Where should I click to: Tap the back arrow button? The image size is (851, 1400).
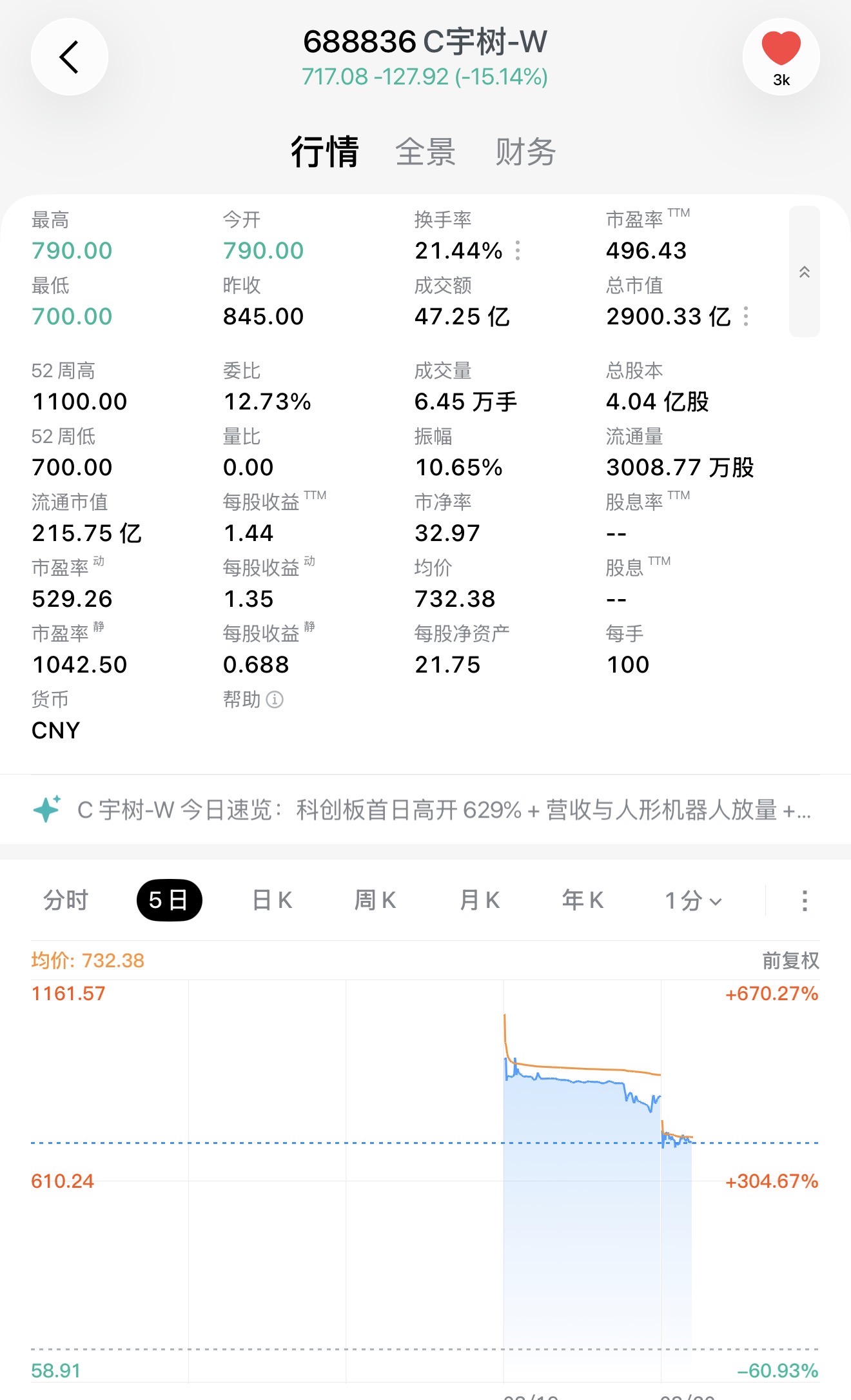click(69, 57)
